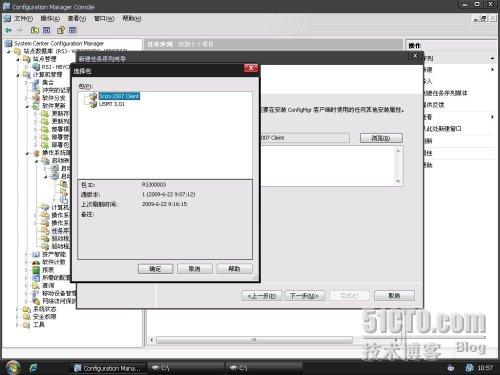Click the 计算机管理 node icon
Viewport: 500px width, 375px height.
27,75
